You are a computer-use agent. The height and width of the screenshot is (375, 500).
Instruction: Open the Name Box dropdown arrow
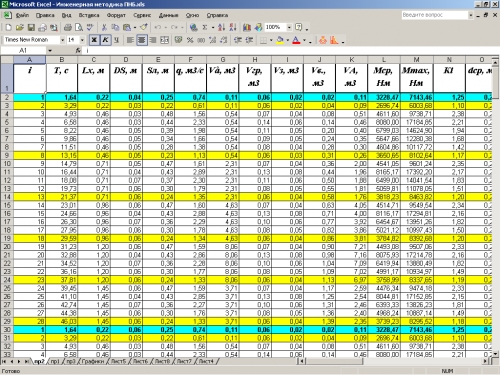pos(50,51)
